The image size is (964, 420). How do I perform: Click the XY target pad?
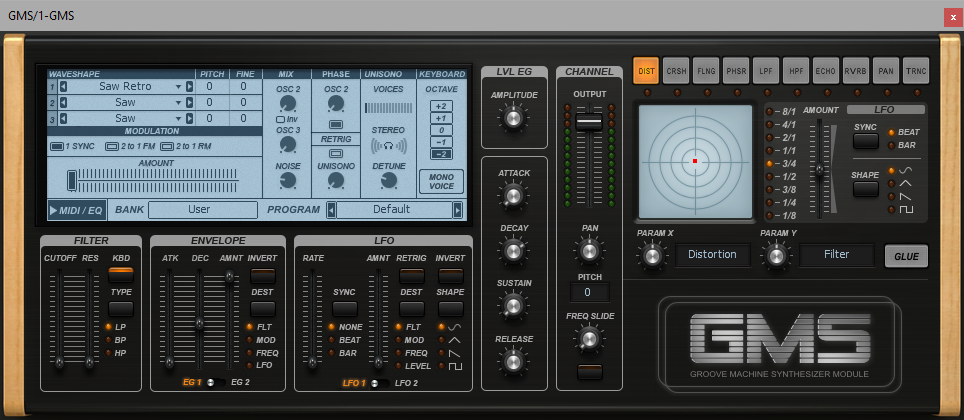pyautogui.click(x=695, y=162)
